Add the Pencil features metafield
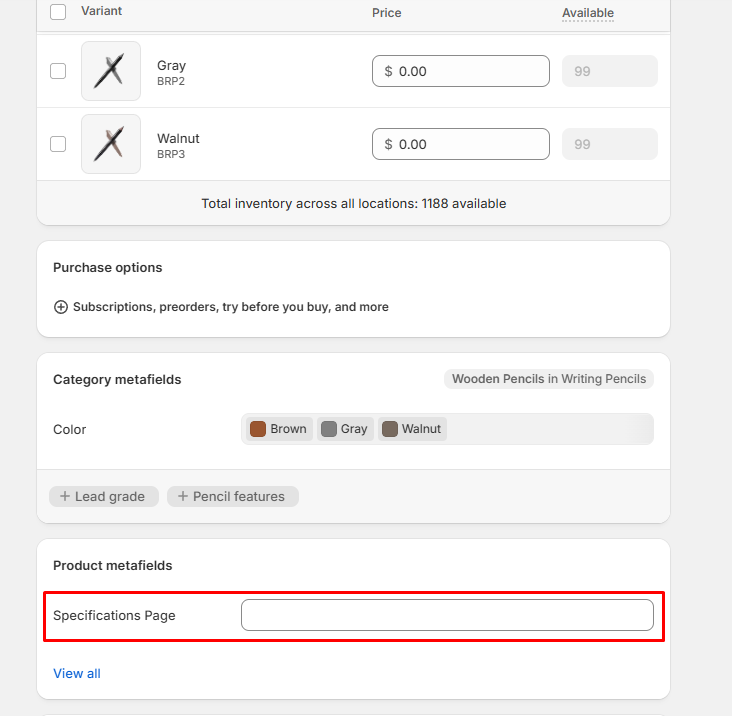Image resolution: width=732 pixels, height=716 pixels. click(x=232, y=496)
